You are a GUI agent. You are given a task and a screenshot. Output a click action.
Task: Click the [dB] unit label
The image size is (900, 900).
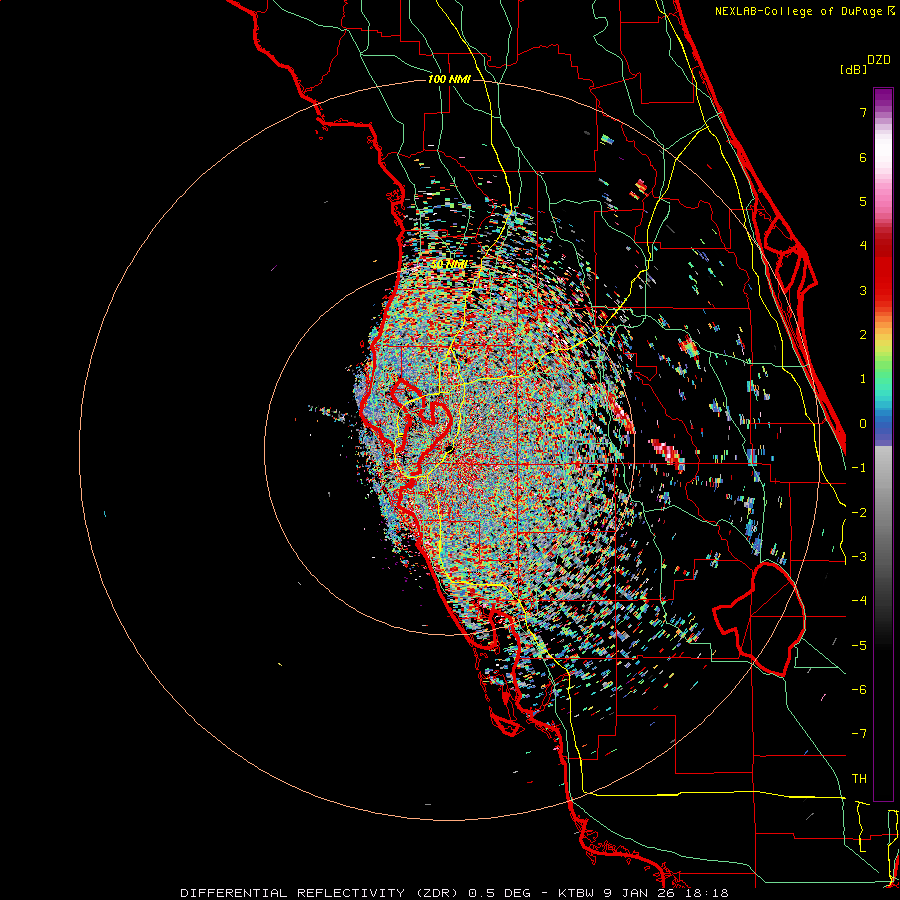point(853,69)
